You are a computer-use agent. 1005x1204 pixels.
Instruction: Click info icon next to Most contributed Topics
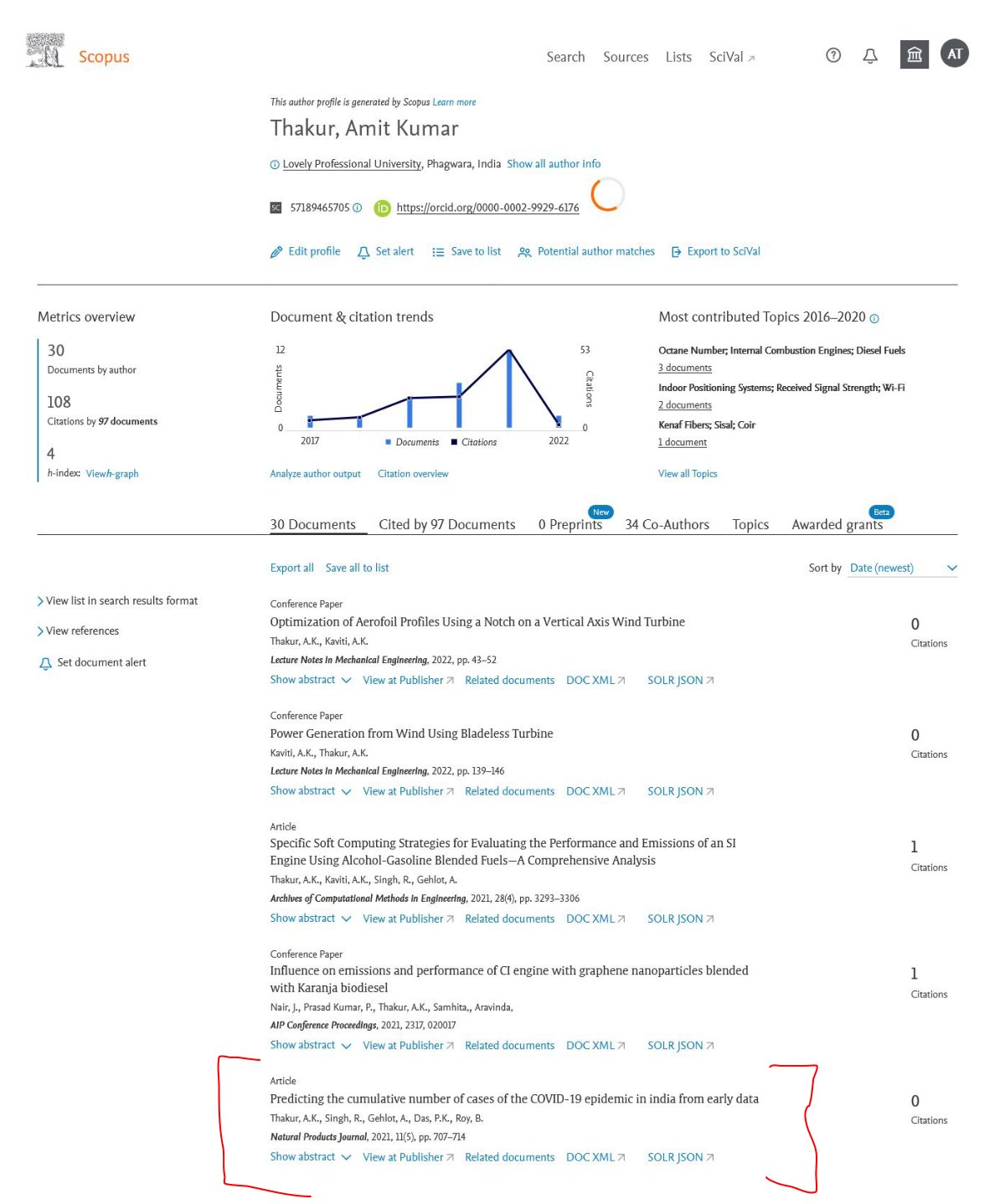point(874,318)
